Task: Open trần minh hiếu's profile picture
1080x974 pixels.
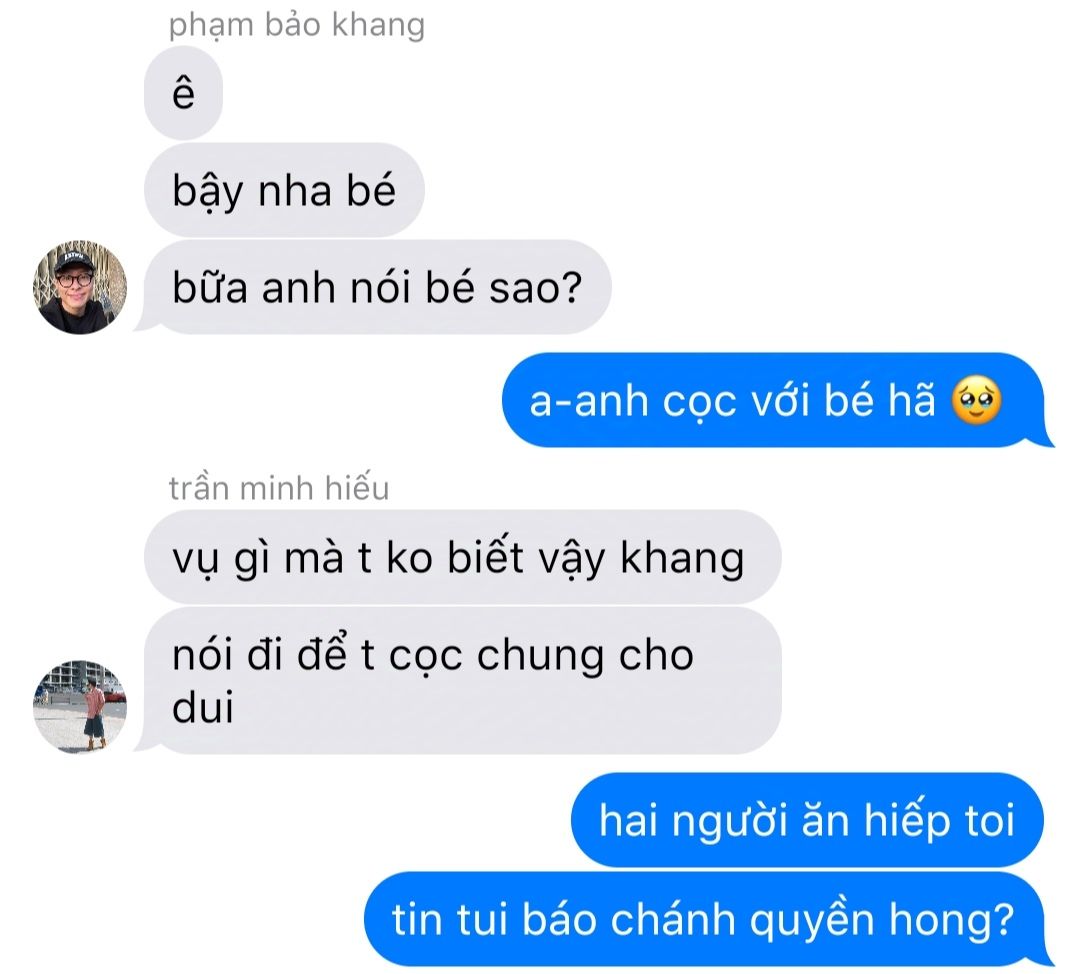Action: pos(80,706)
